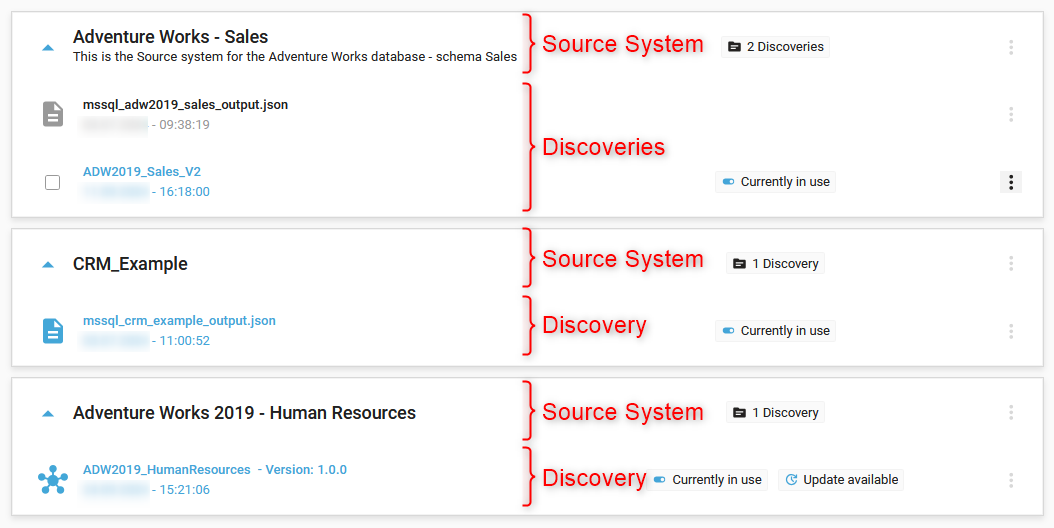Image resolution: width=1054 pixels, height=528 pixels.
Task: Click Currently in use tag on ADW2019_Sales_V2
Action: (775, 182)
